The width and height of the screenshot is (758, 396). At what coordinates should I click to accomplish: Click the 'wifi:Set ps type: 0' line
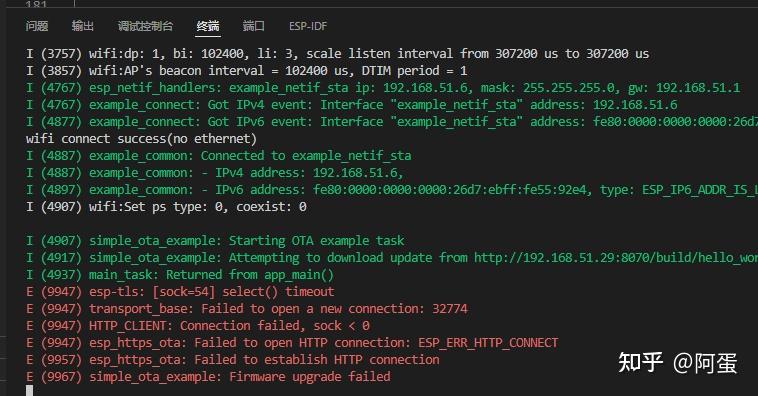pyautogui.click(x=166, y=207)
